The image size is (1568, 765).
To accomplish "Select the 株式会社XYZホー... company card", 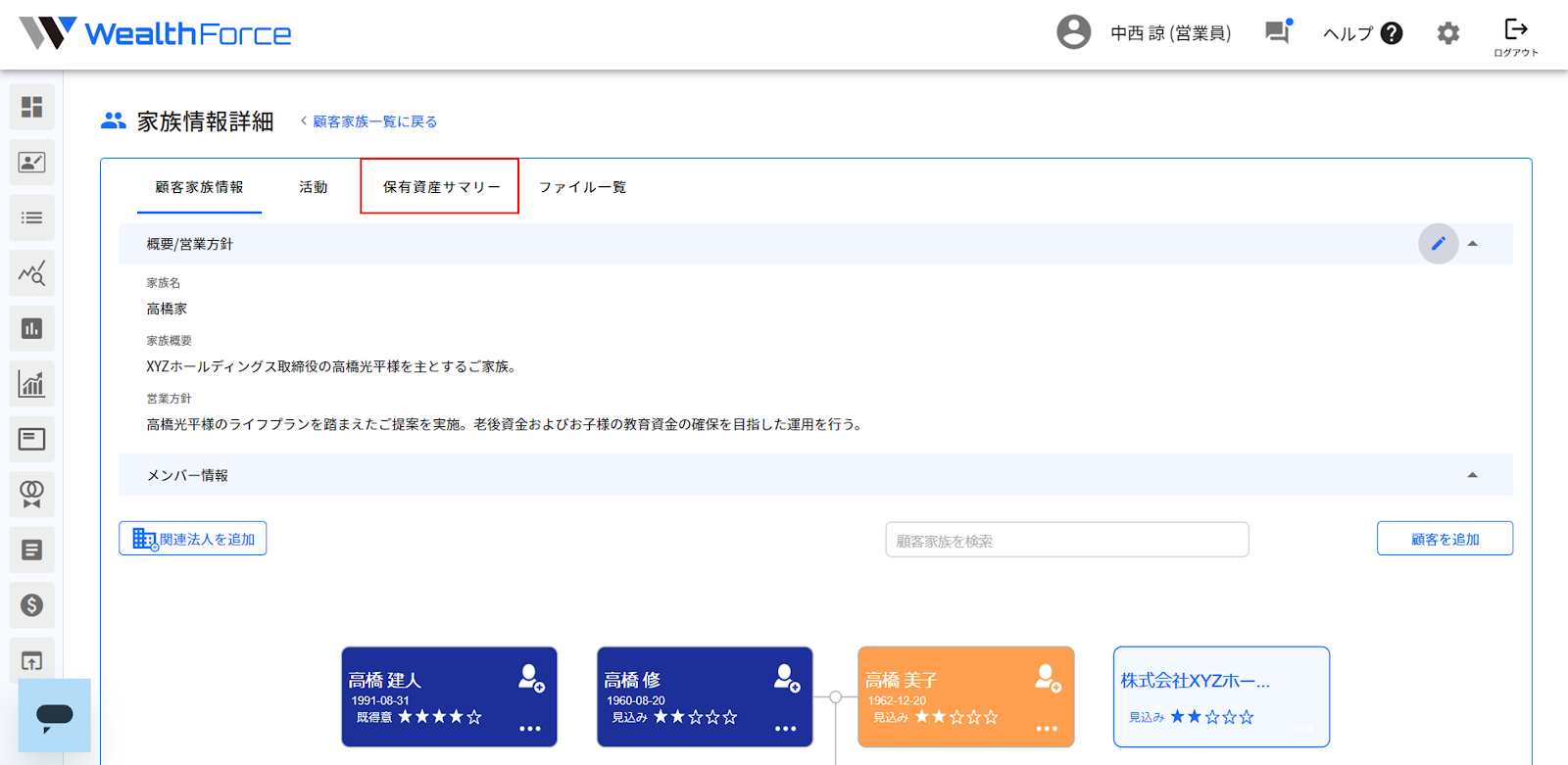I will point(1221,696).
